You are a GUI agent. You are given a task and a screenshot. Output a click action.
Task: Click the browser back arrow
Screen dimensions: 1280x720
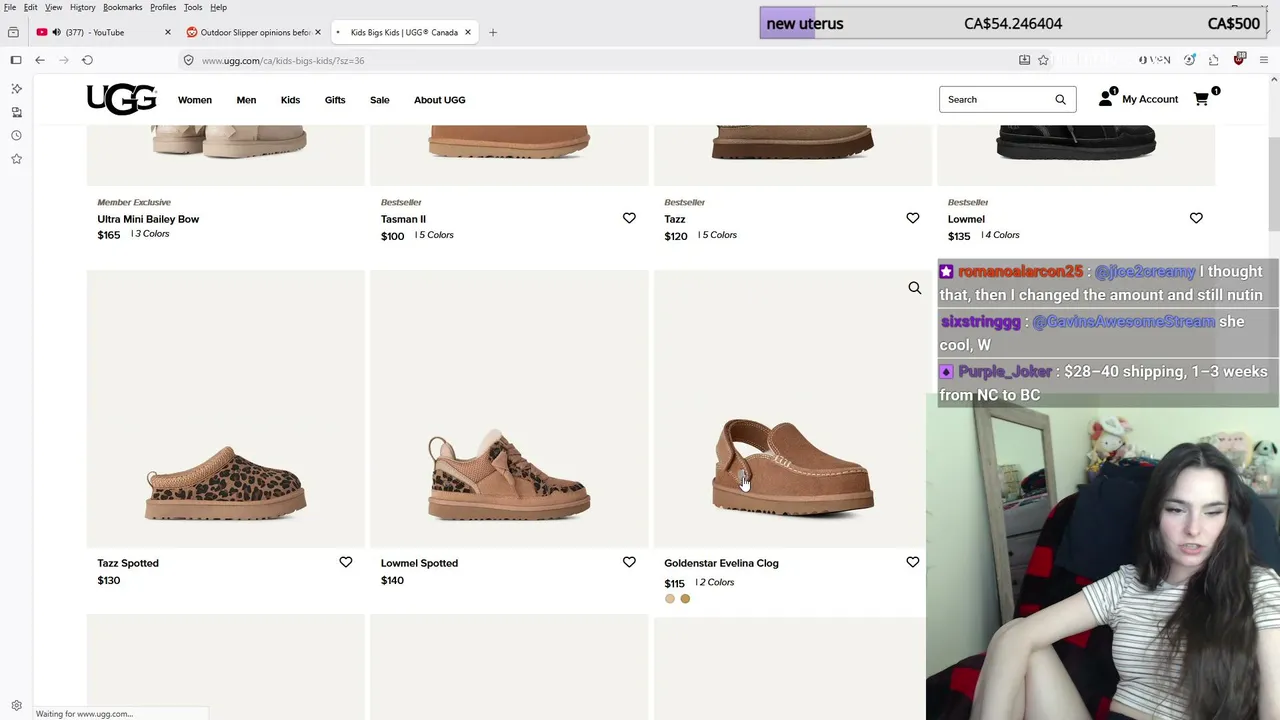tap(40, 60)
